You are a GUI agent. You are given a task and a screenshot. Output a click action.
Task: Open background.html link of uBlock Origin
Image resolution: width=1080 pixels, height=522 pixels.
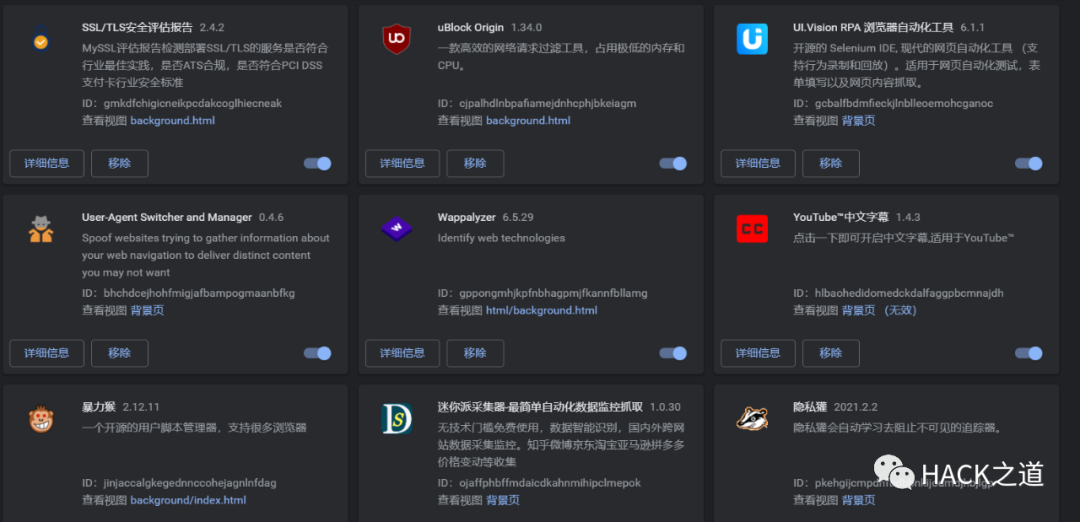(528, 121)
